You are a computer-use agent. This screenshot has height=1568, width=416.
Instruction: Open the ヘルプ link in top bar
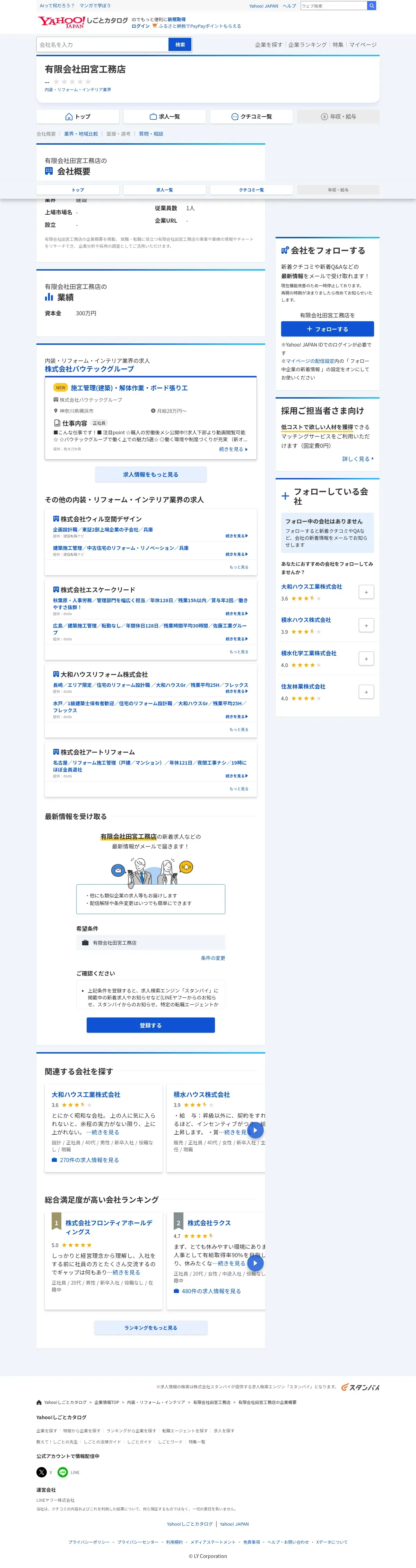(x=289, y=6)
